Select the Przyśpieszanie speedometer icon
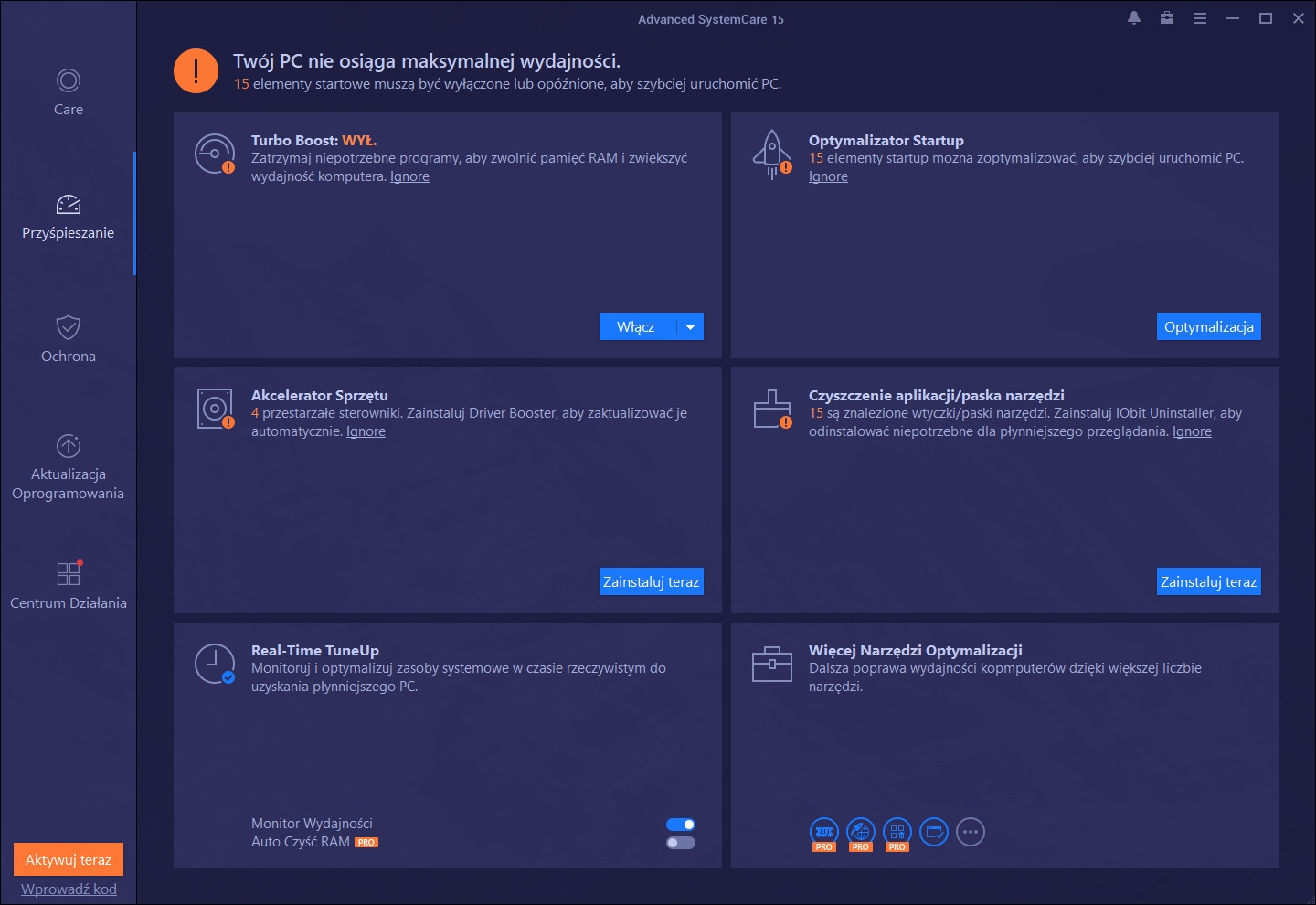This screenshot has width=1316, height=905. [69, 204]
